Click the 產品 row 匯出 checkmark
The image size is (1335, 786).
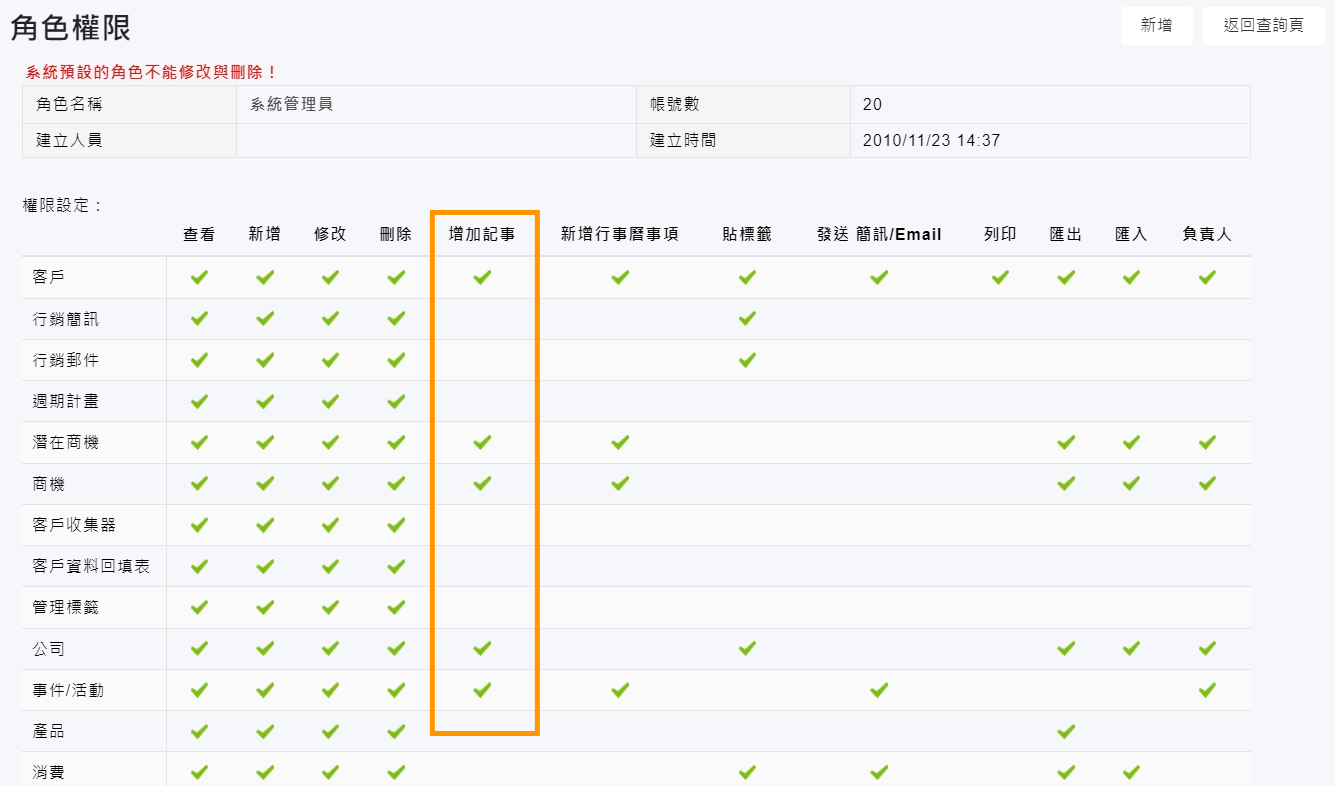pos(1066,731)
